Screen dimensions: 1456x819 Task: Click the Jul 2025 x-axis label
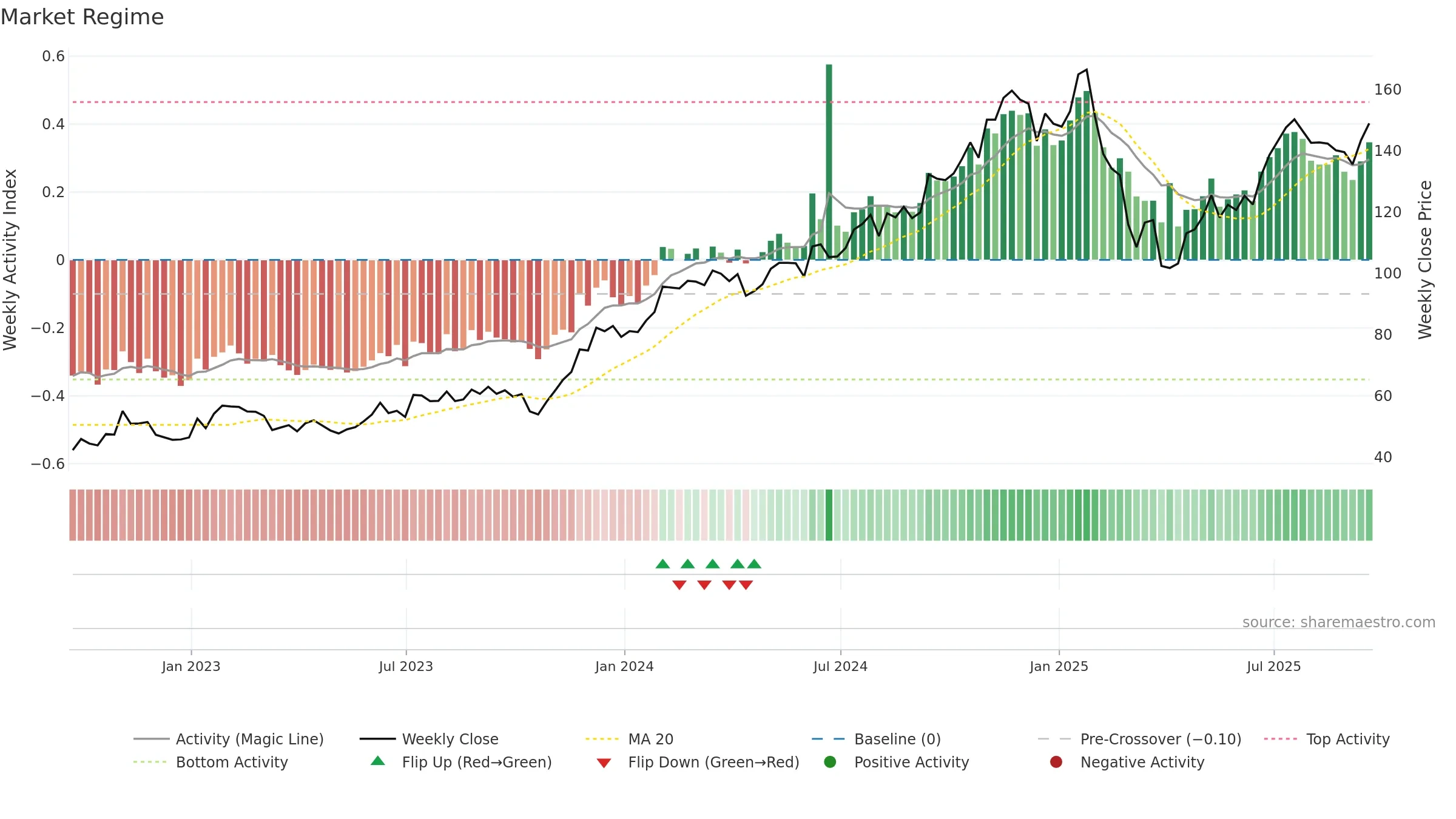[1274, 667]
